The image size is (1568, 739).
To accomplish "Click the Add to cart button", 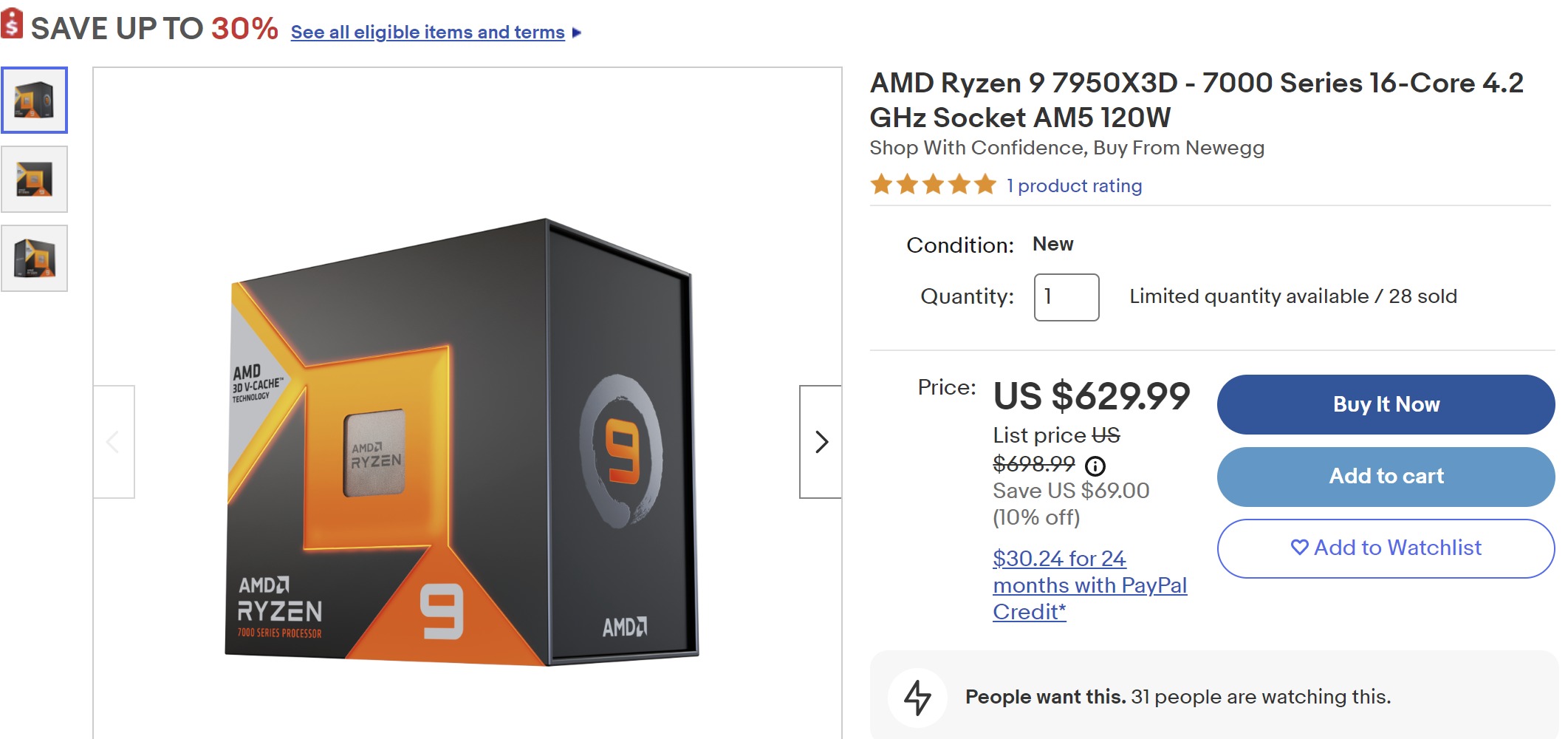I will coord(1386,477).
